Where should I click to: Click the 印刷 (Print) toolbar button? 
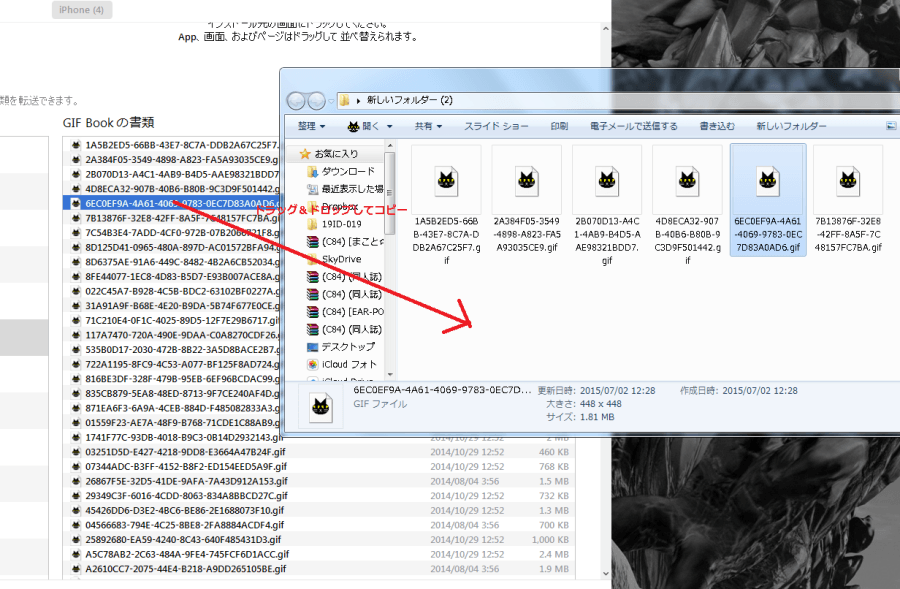coord(559,126)
